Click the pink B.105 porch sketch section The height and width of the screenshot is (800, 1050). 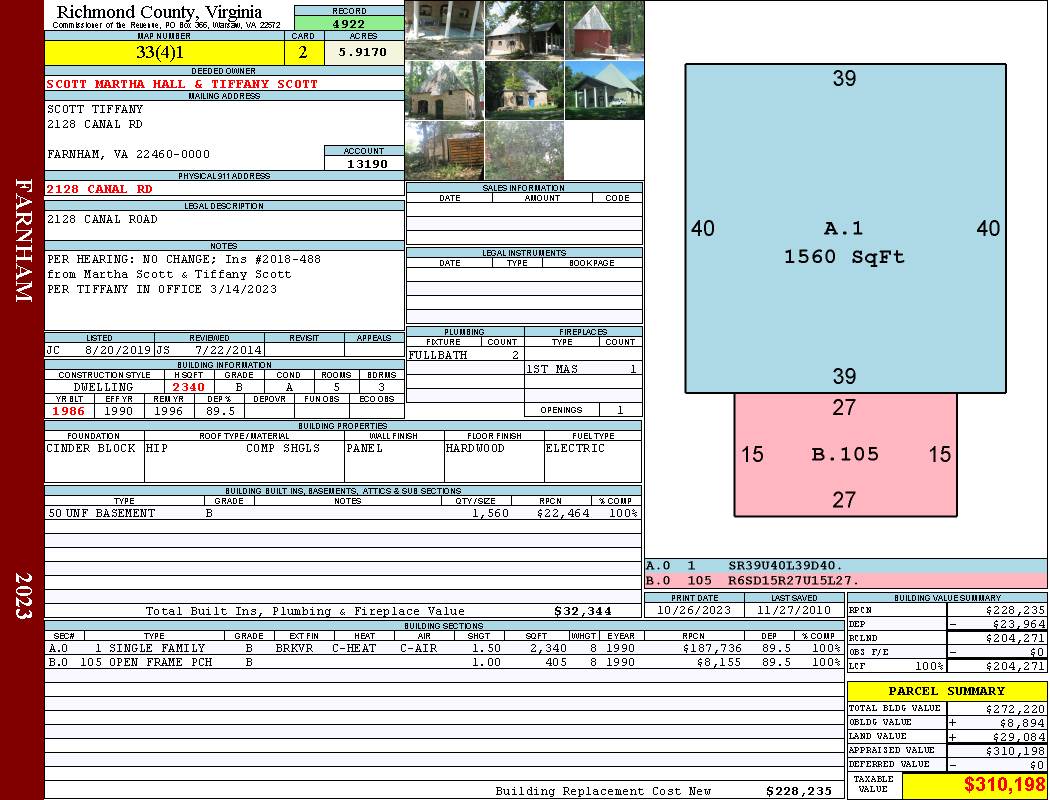(845, 455)
